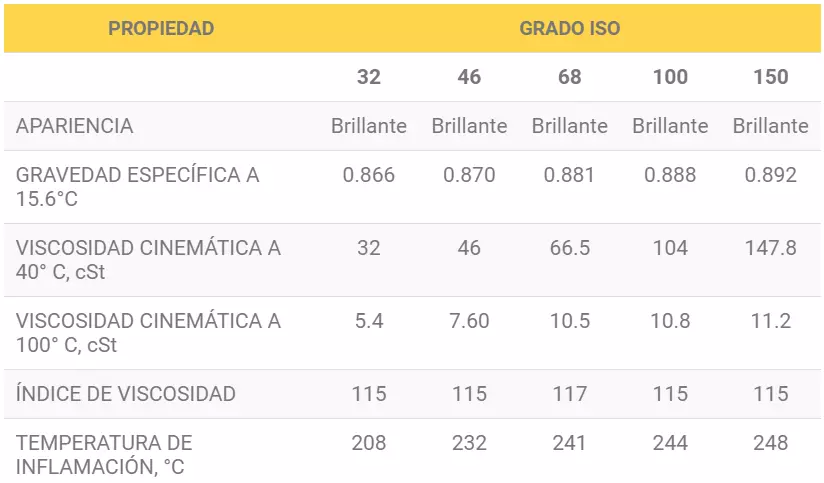824x483 pixels.
Task: Select the flash point value 208
Action: point(369,442)
